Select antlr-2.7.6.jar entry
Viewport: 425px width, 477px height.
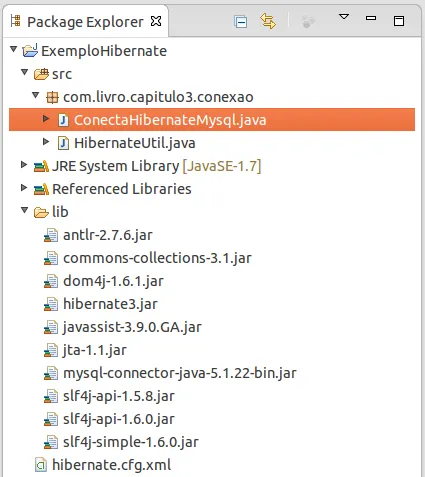point(108,235)
